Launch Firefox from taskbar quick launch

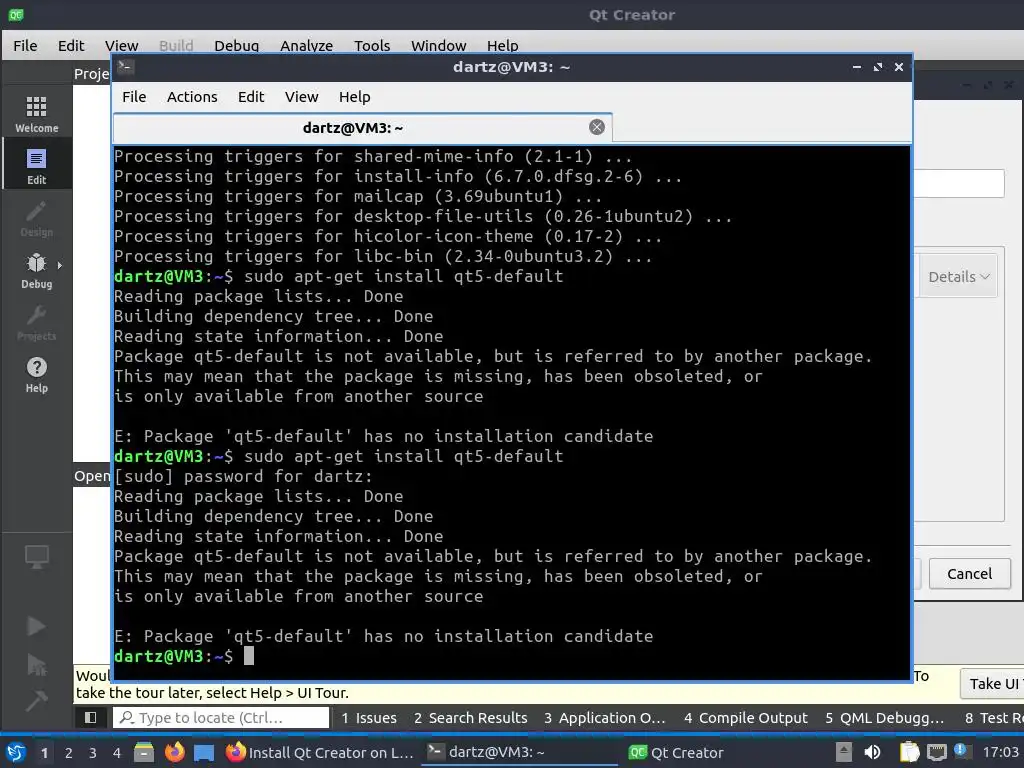pyautogui.click(x=174, y=753)
